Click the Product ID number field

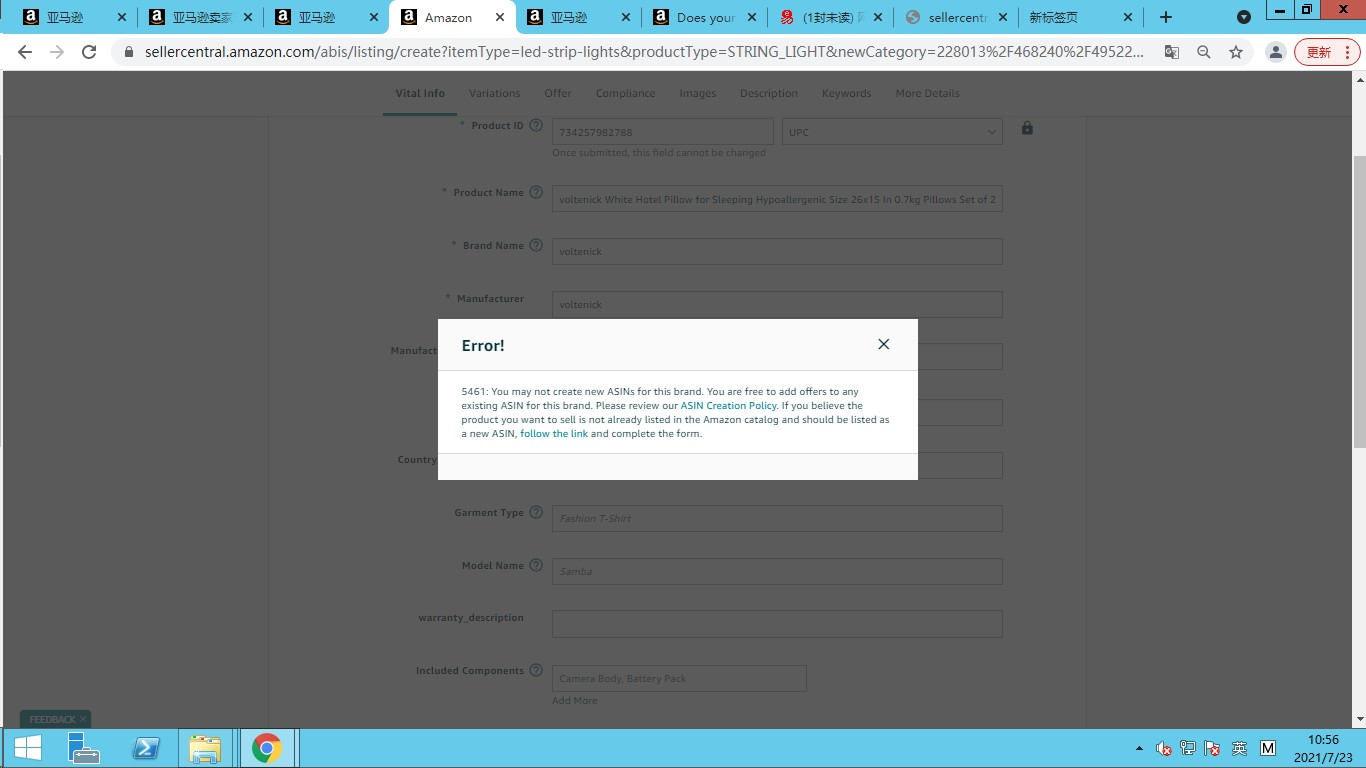point(663,132)
